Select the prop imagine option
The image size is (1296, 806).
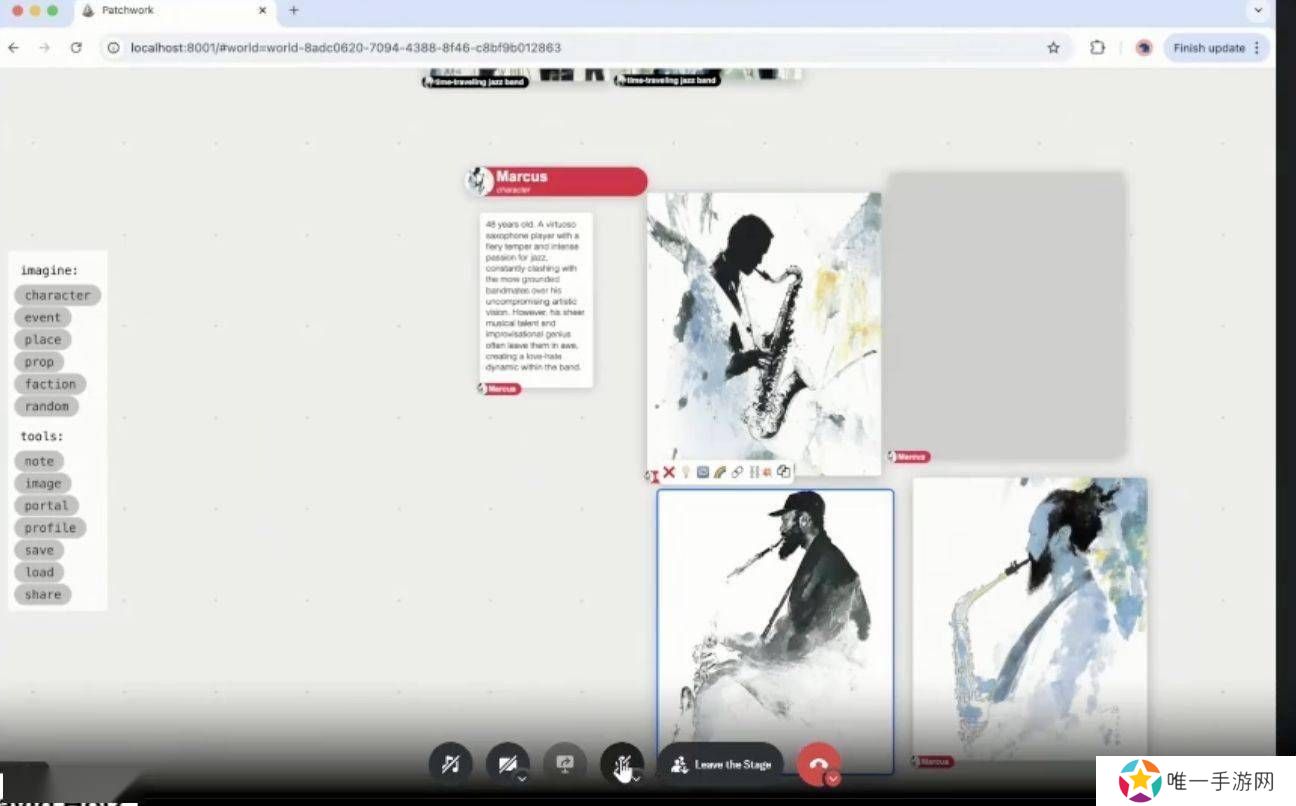coord(39,362)
